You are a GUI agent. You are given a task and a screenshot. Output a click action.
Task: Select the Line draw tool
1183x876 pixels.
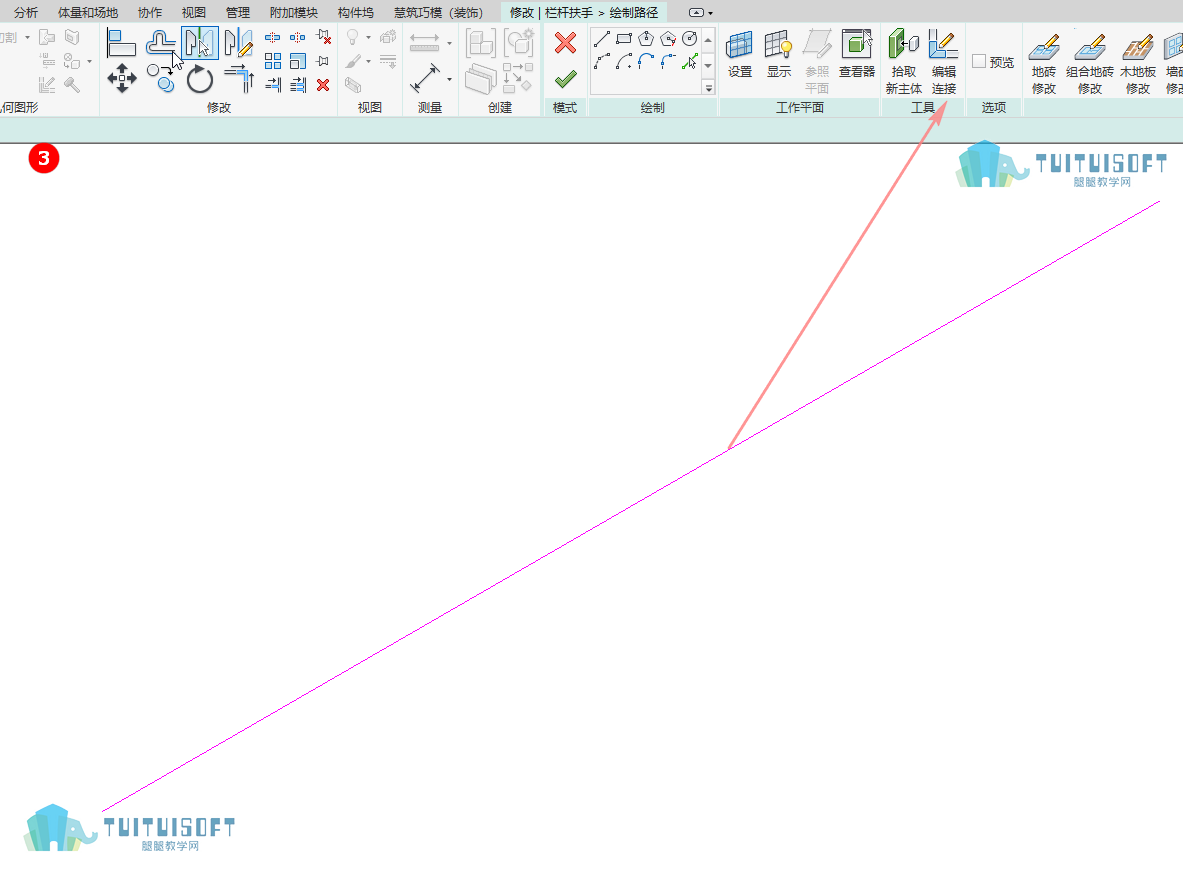pos(601,38)
